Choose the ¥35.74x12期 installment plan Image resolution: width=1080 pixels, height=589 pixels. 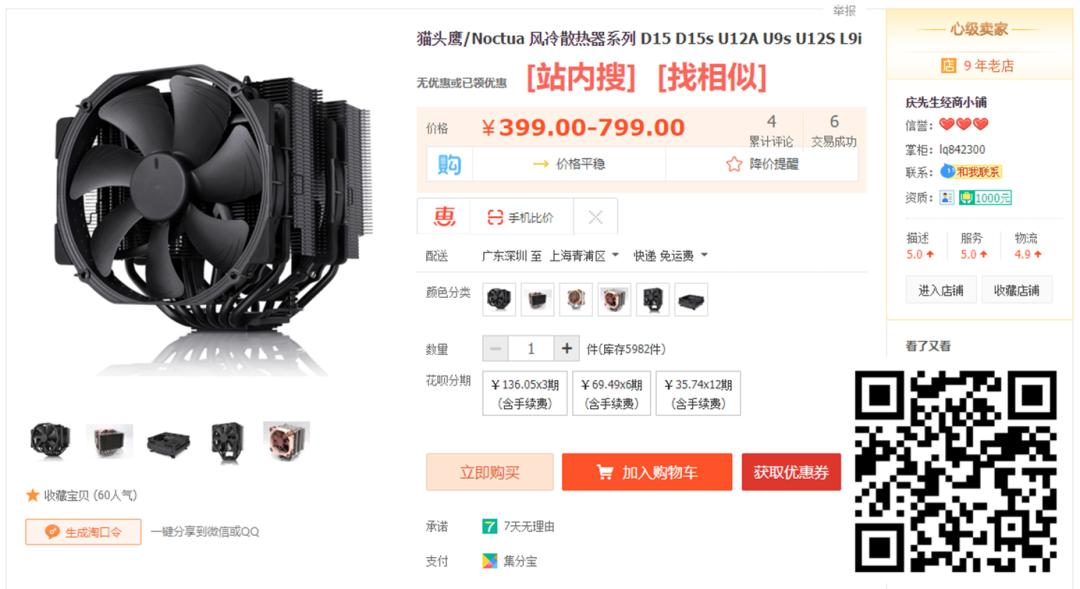pos(698,393)
